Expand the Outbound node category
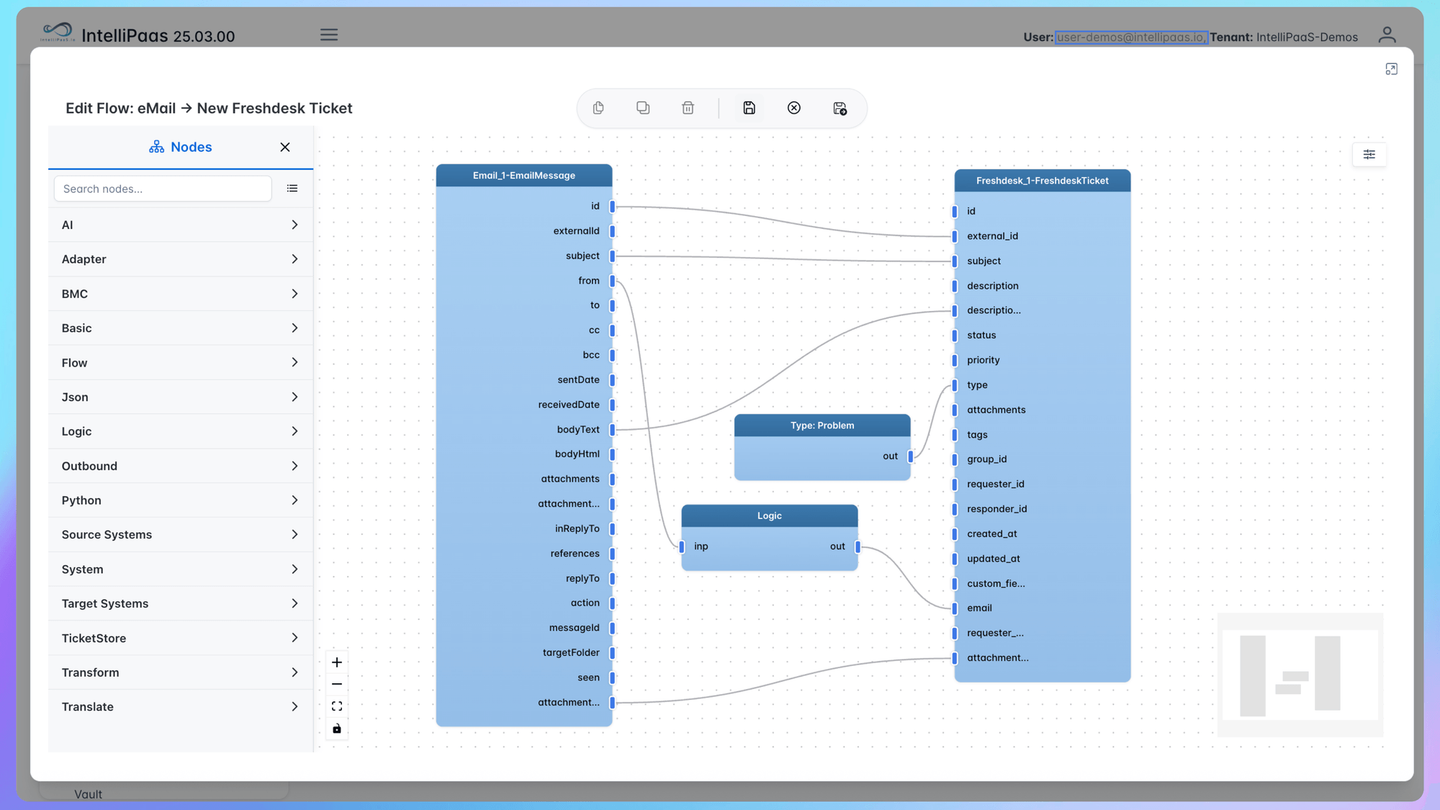 [180, 466]
